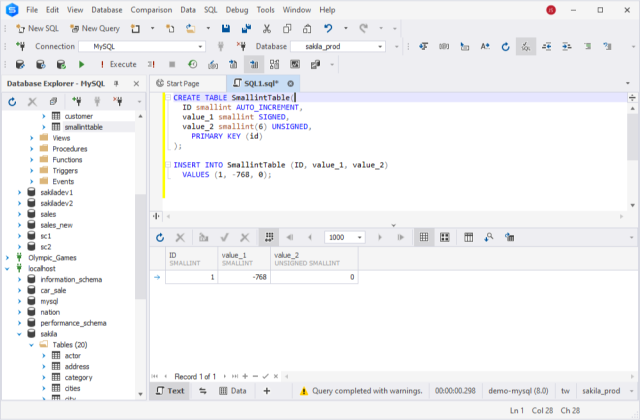Click the New Query button
This screenshot has height=420, width=640.
tap(93, 29)
